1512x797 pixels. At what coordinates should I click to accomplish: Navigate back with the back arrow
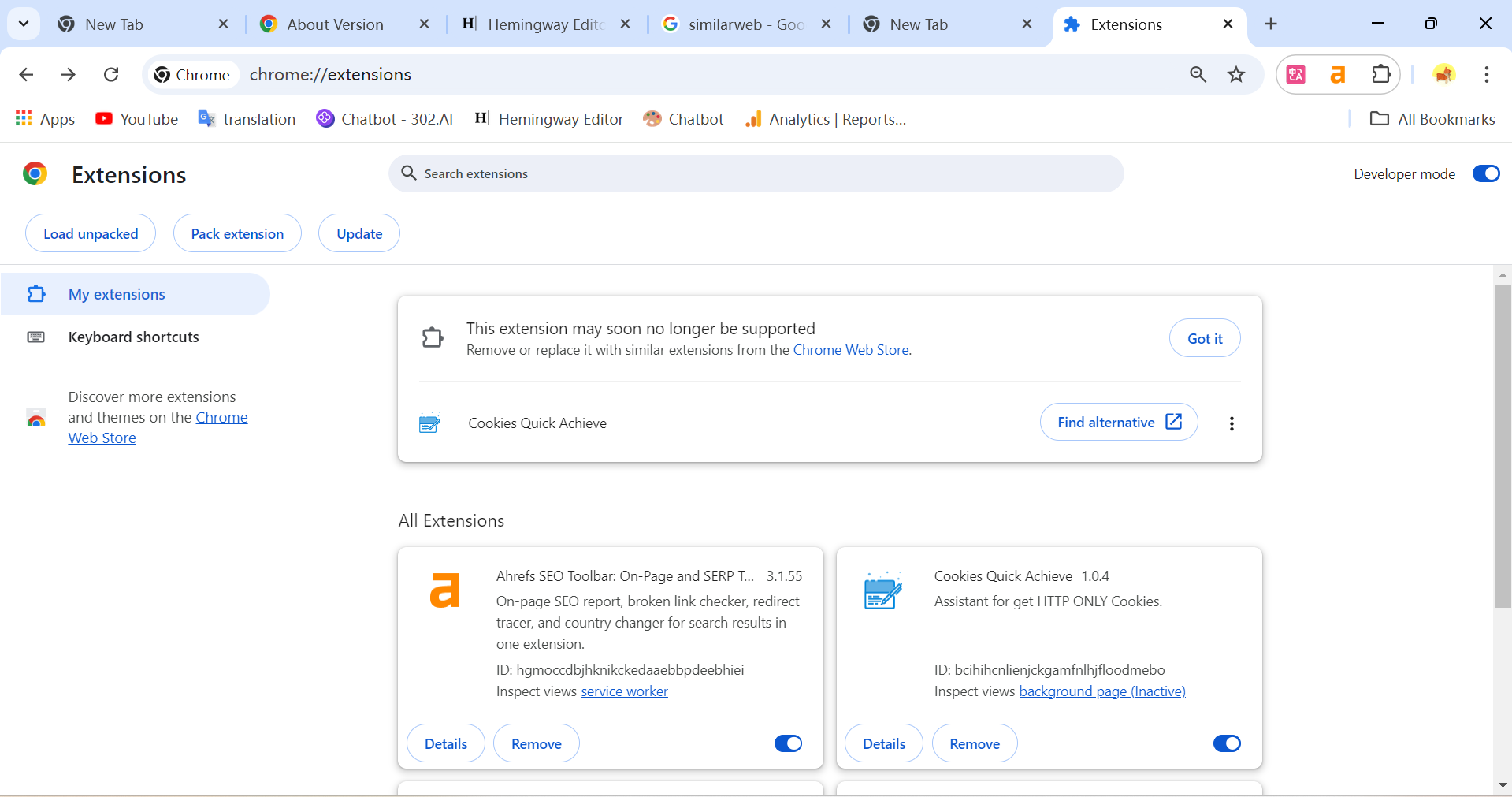(26, 74)
